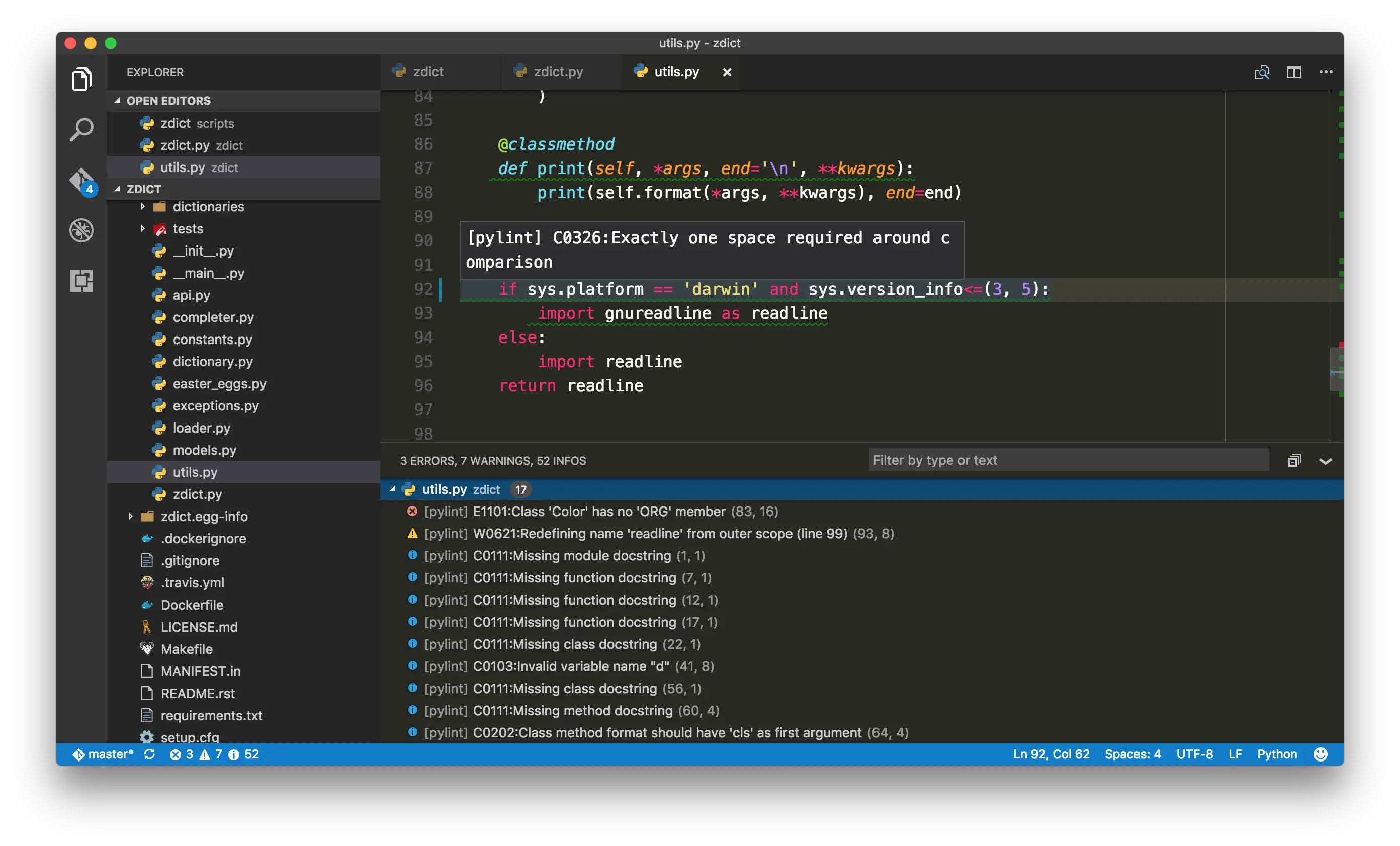Click the Filter by type or text field

point(1068,460)
